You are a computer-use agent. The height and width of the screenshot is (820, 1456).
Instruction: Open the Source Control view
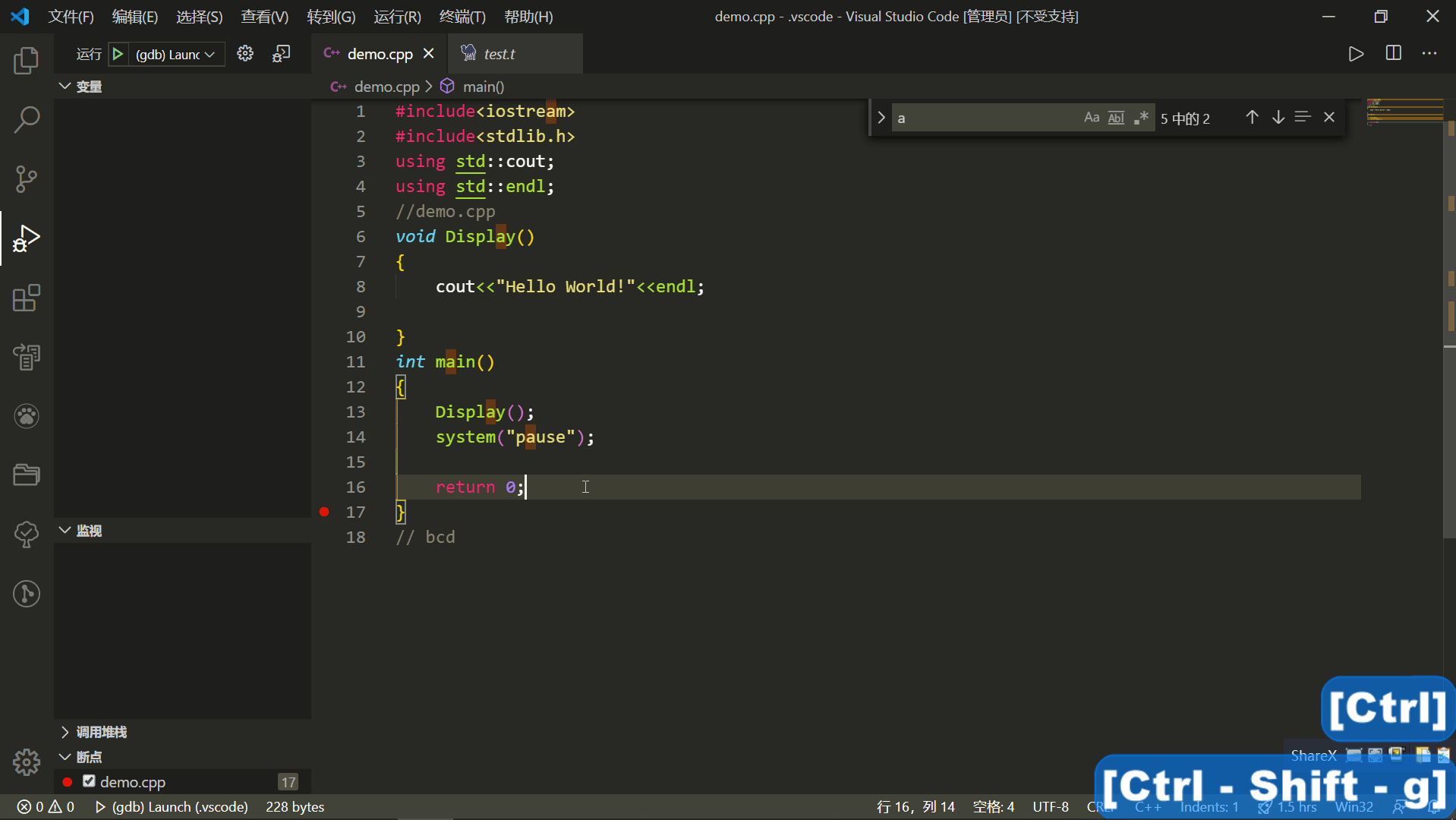pyautogui.click(x=27, y=178)
